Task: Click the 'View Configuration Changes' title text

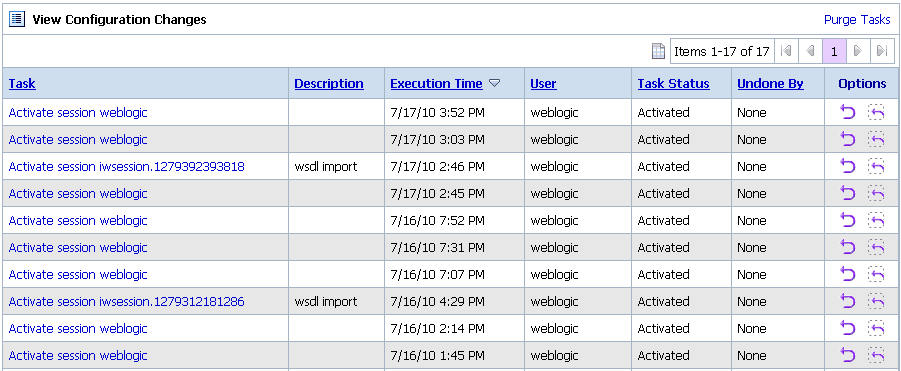Action: click(x=119, y=20)
